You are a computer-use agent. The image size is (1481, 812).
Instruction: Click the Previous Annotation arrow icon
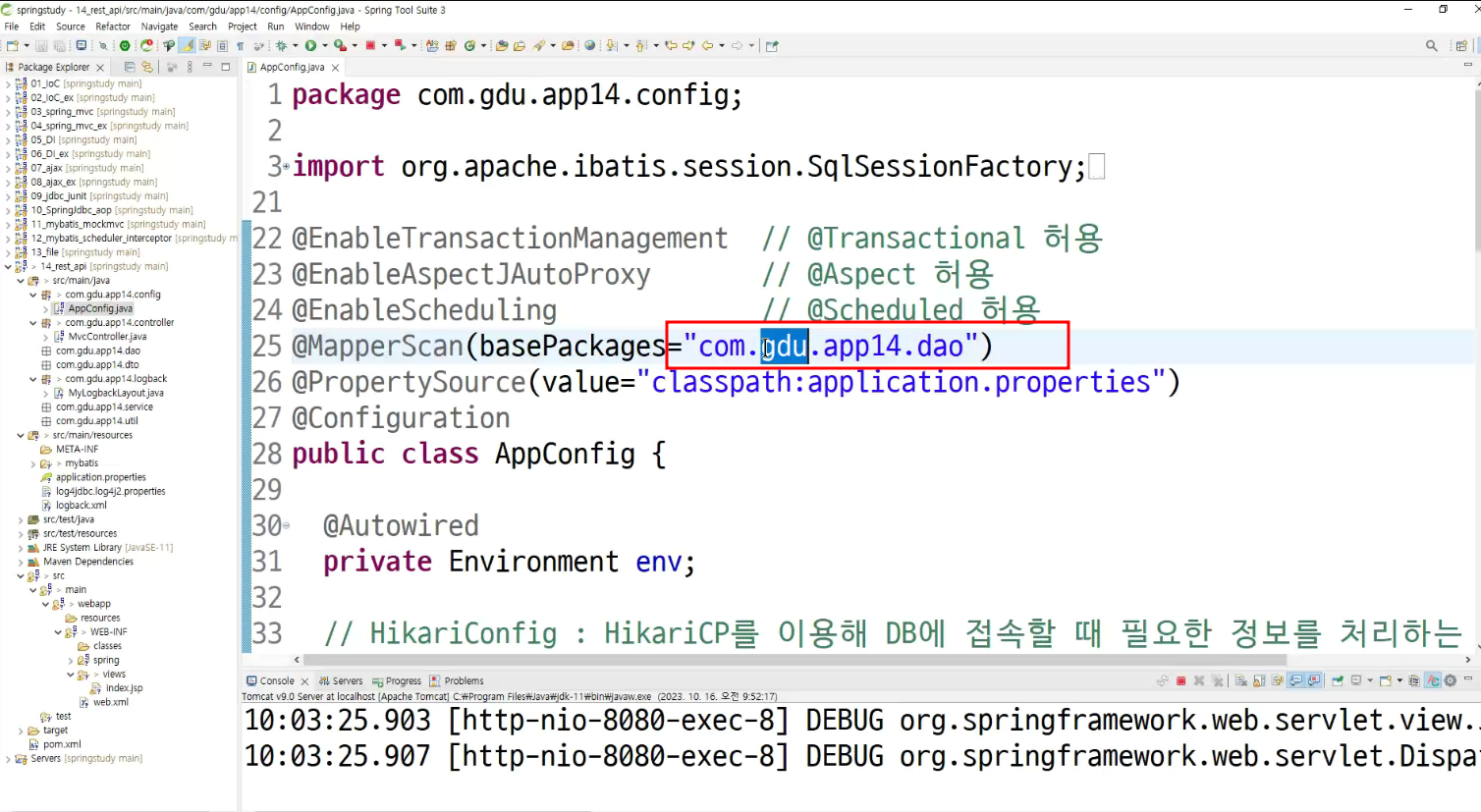click(640, 45)
